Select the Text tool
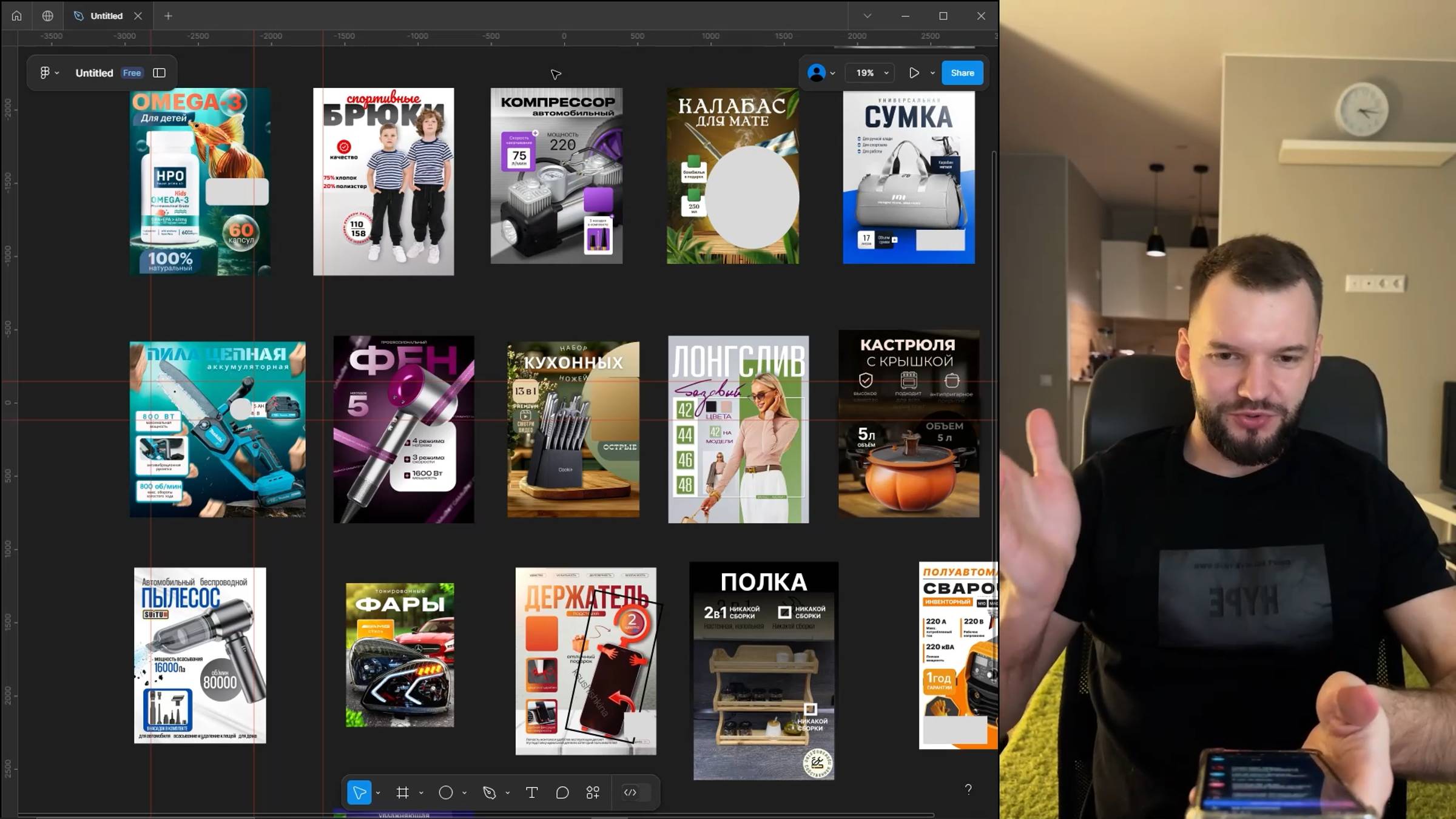The width and height of the screenshot is (1456, 819). (x=531, y=792)
